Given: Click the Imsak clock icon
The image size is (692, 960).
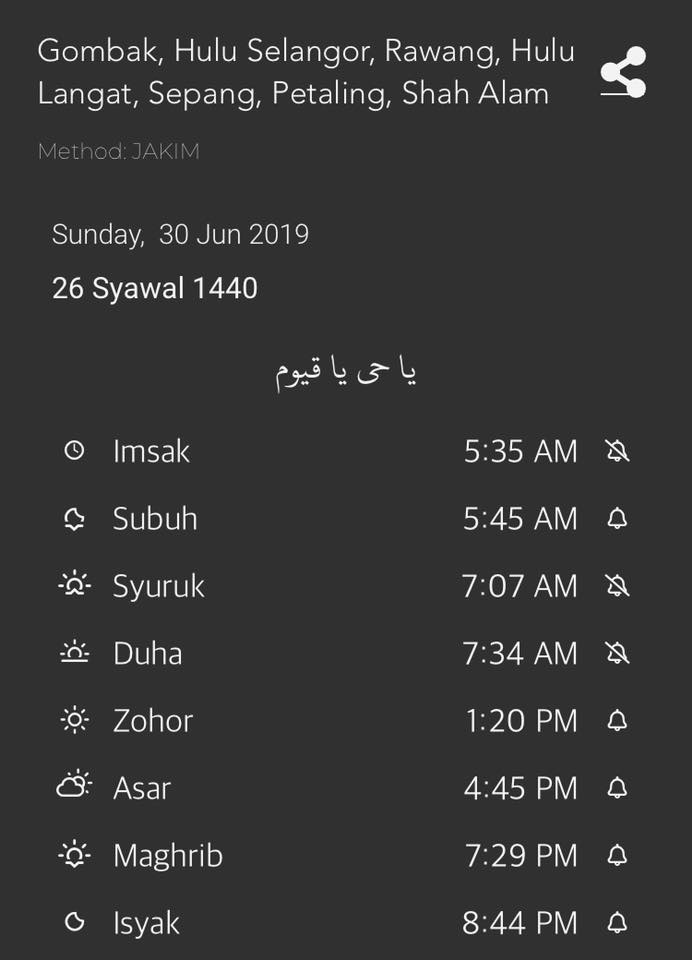Looking at the screenshot, I should point(74,451).
